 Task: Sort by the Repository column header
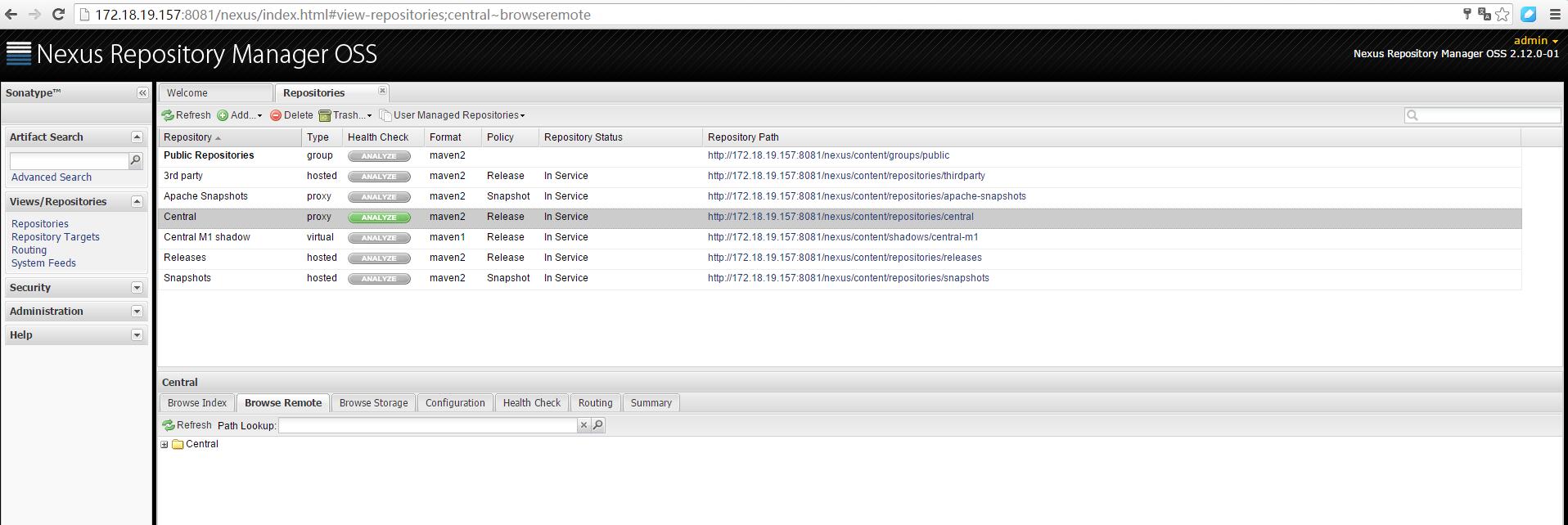(229, 137)
